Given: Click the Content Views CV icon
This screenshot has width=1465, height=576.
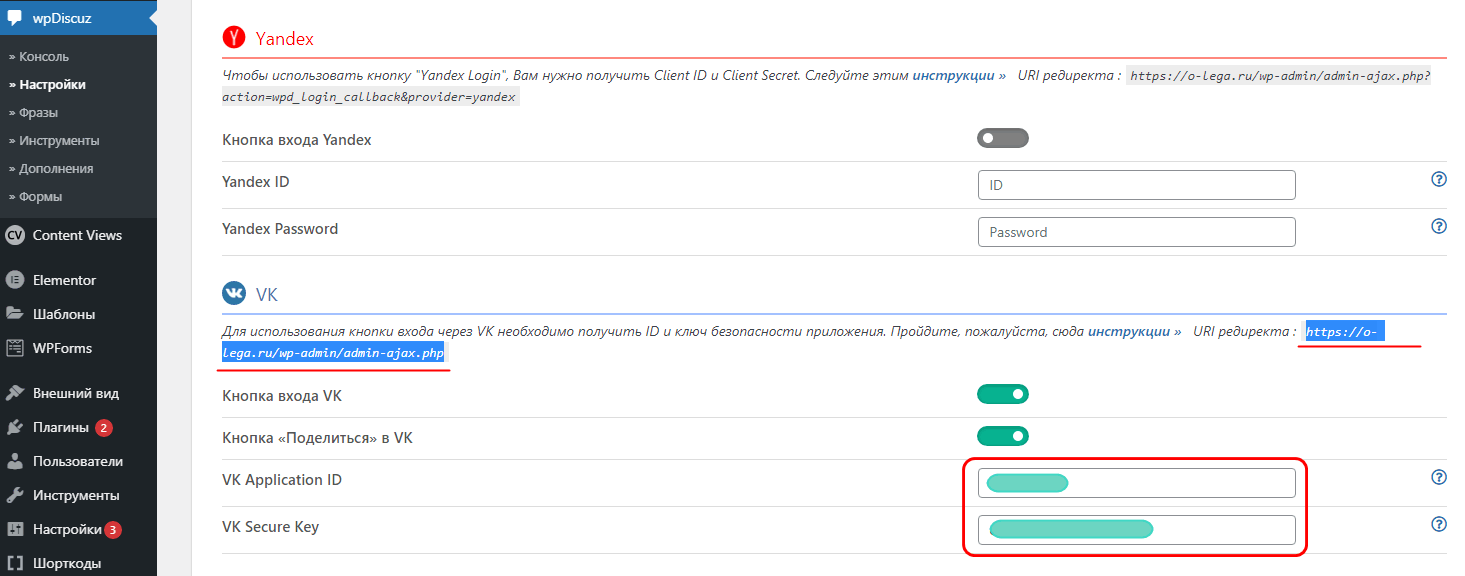Looking at the screenshot, I should coord(15,236).
